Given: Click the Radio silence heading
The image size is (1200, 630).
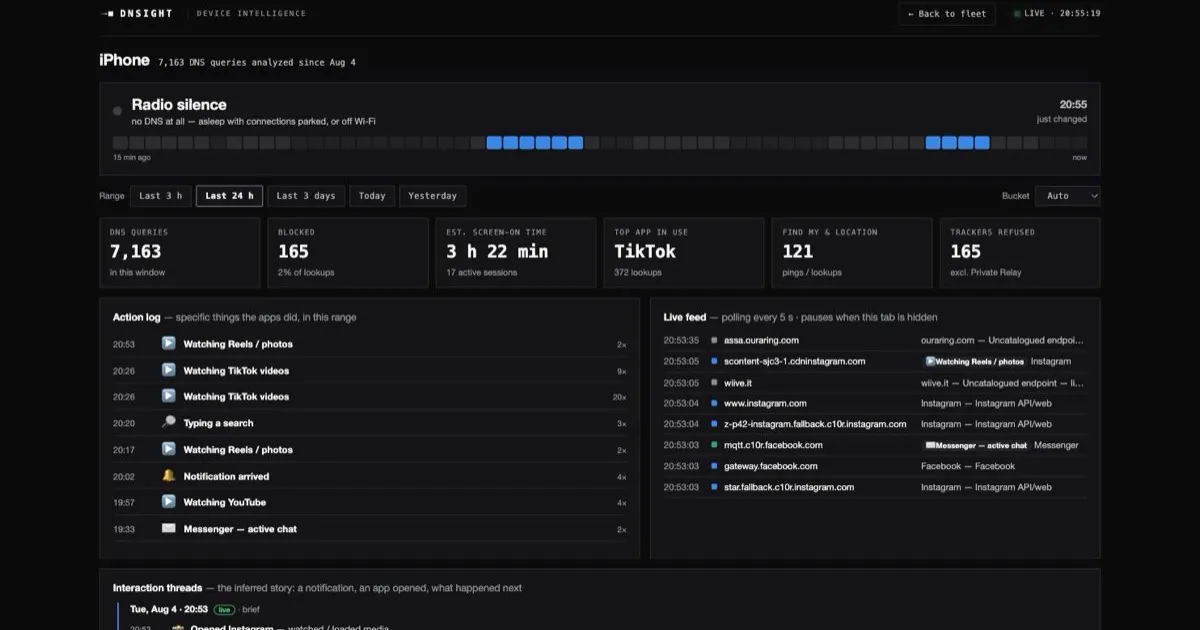Looking at the screenshot, I should click(x=179, y=104).
